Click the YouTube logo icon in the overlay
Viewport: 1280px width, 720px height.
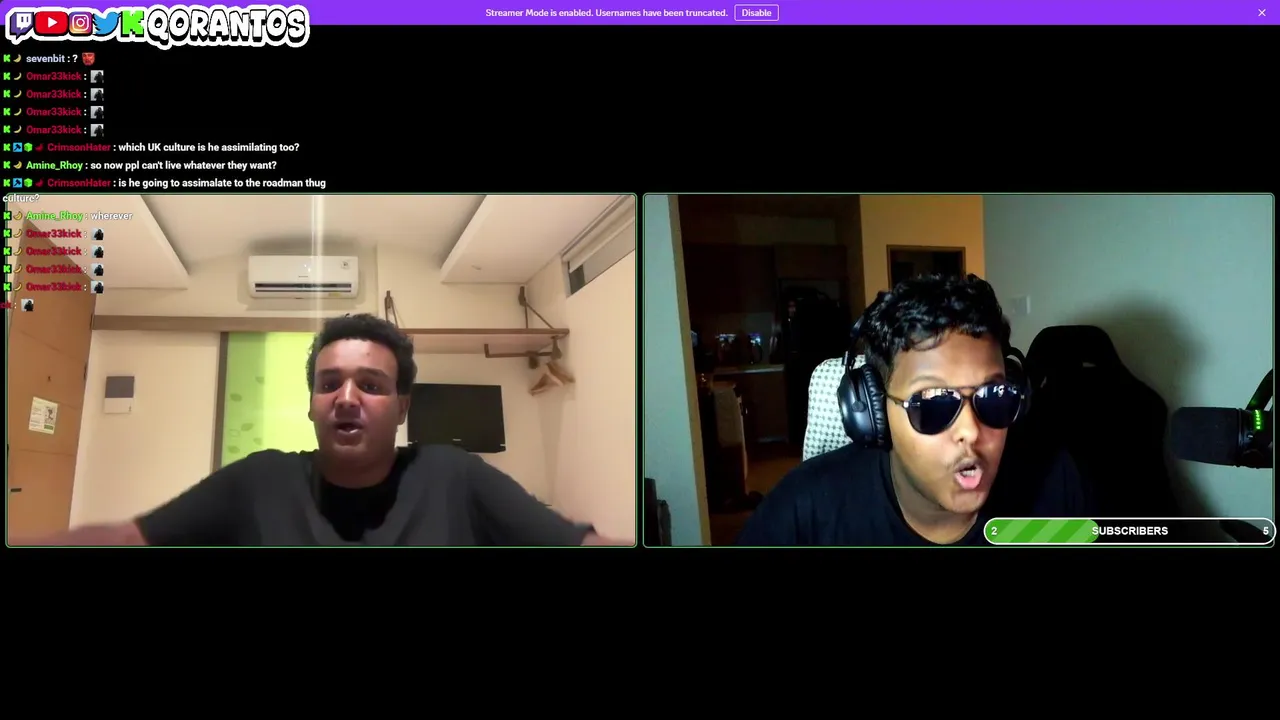click(51, 22)
